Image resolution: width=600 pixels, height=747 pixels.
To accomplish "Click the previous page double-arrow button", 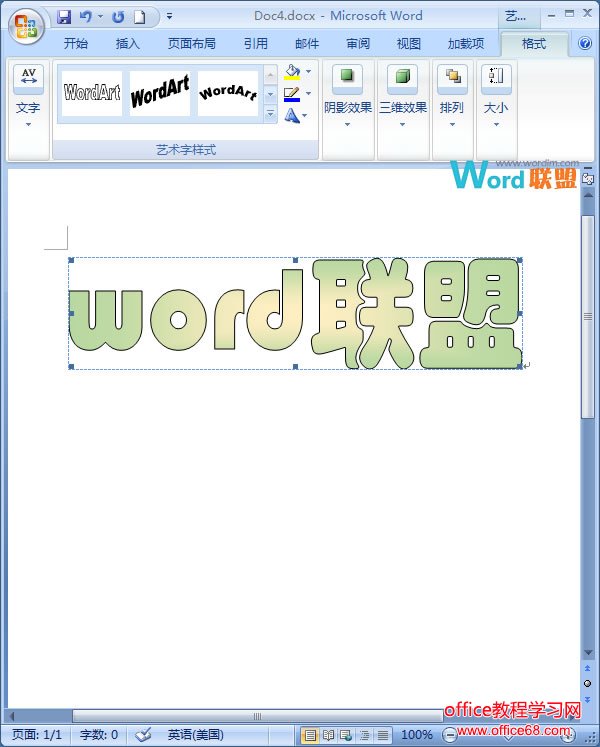I will point(588,669).
